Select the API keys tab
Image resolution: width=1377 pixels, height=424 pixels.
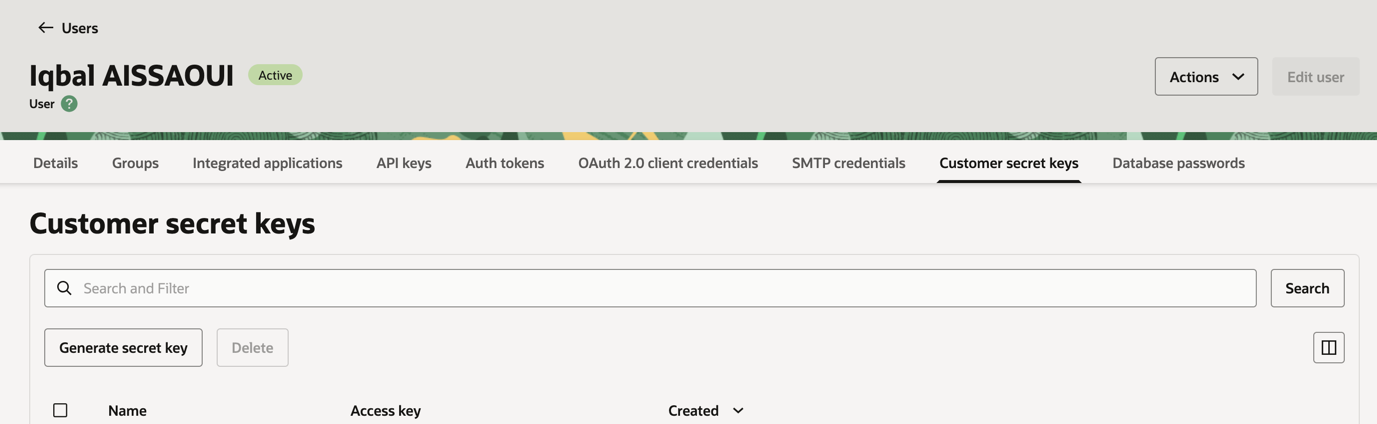[x=404, y=163]
